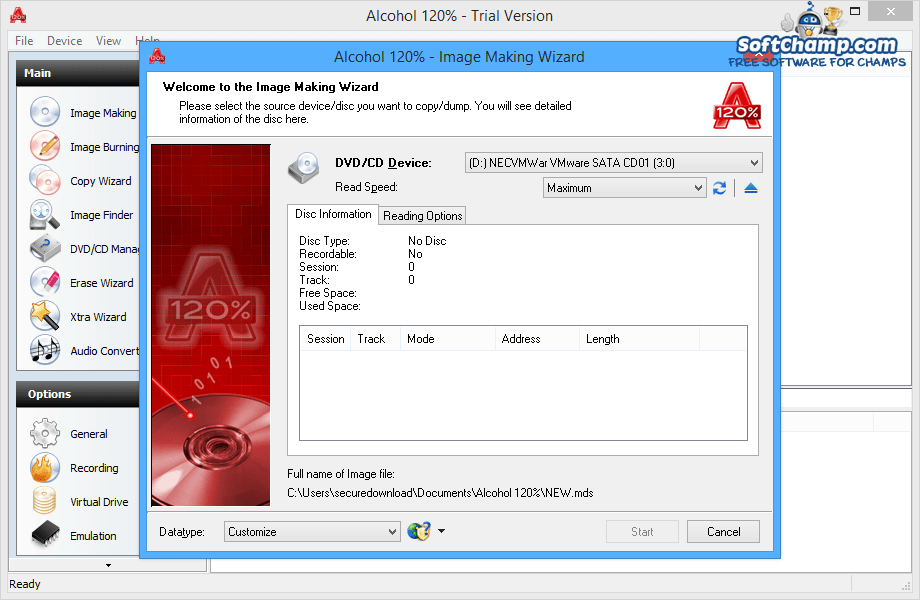This screenshot has height=600, width=920.
Task: Click the Options panel header
Action: (78, 394)
